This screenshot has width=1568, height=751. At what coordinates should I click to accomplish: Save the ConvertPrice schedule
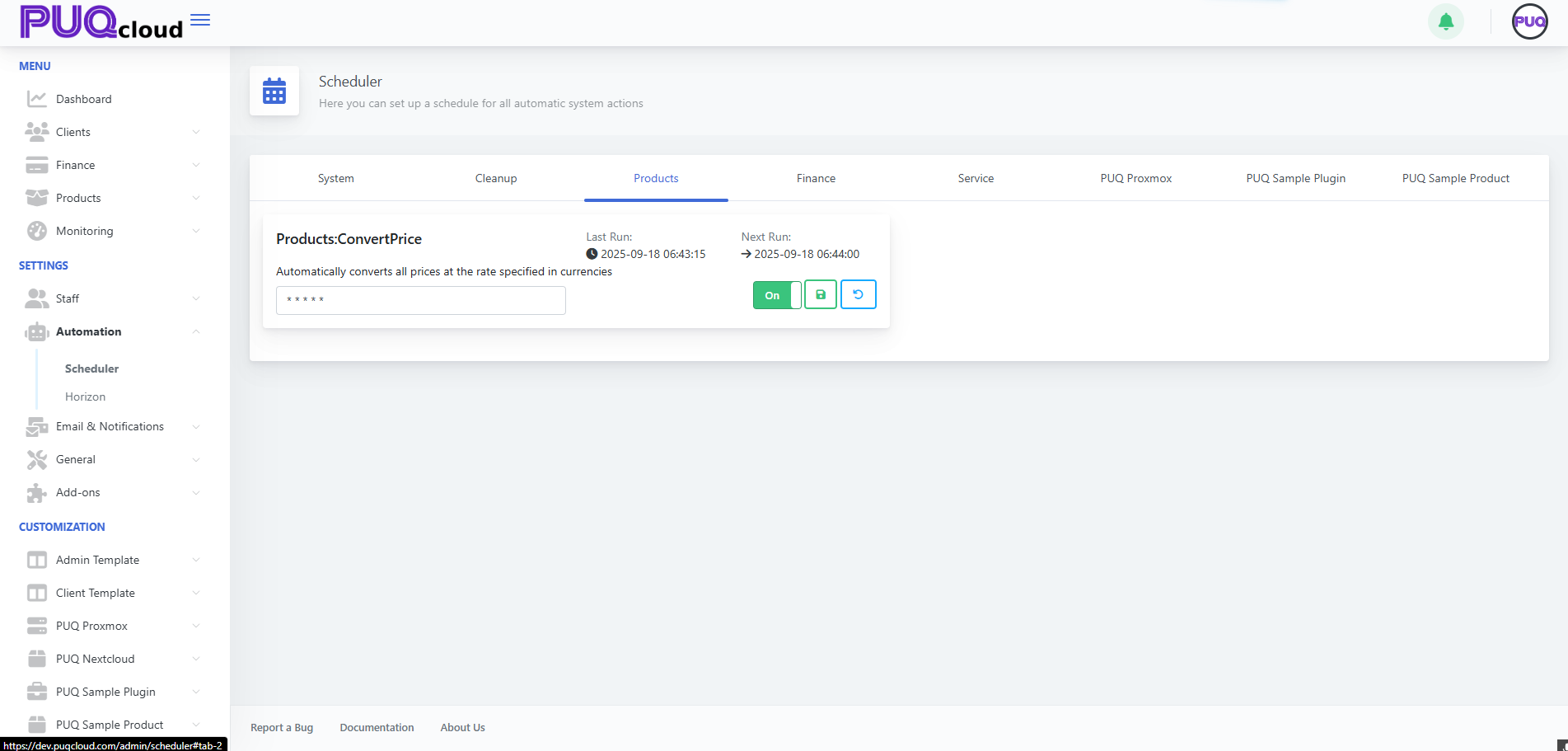(x=821, y=294)
